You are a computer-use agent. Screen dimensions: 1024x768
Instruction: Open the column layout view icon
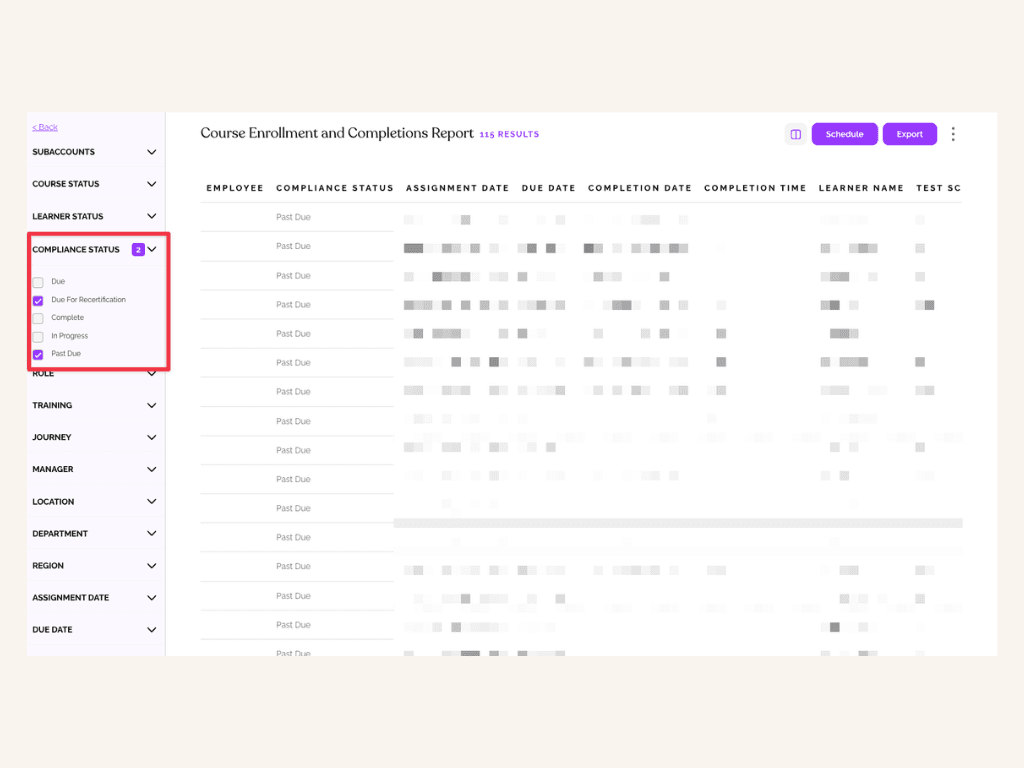point(795,134)
